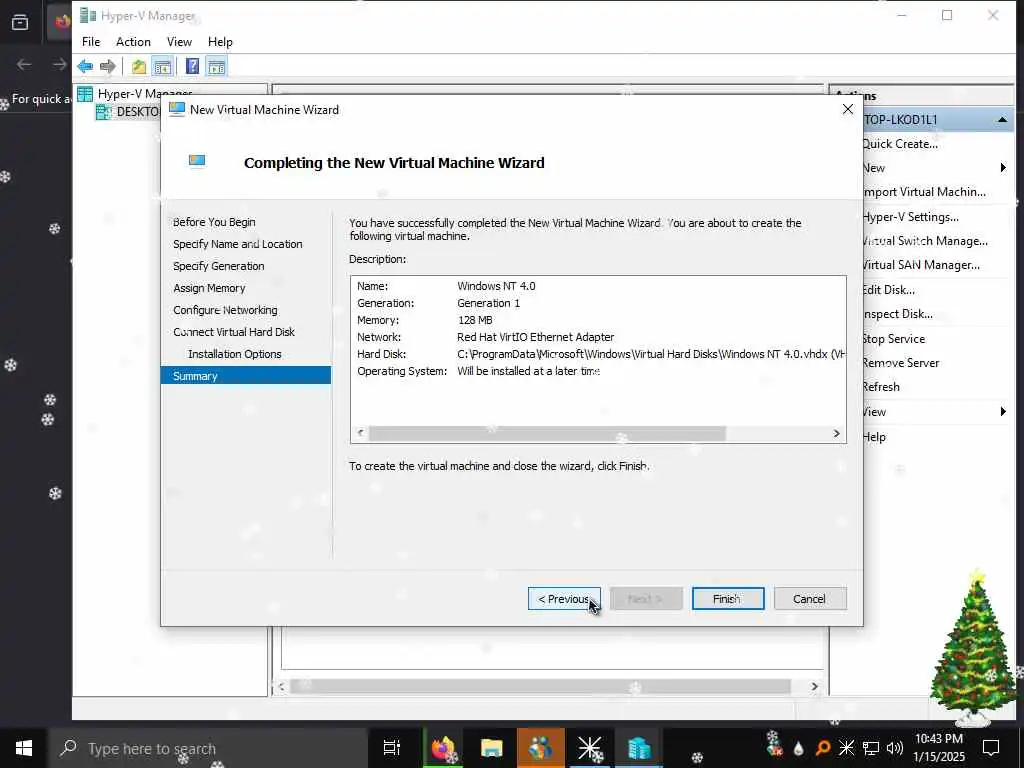Open the Windows Start menu
Screen dimensions: 1024x768
point(24,748)
